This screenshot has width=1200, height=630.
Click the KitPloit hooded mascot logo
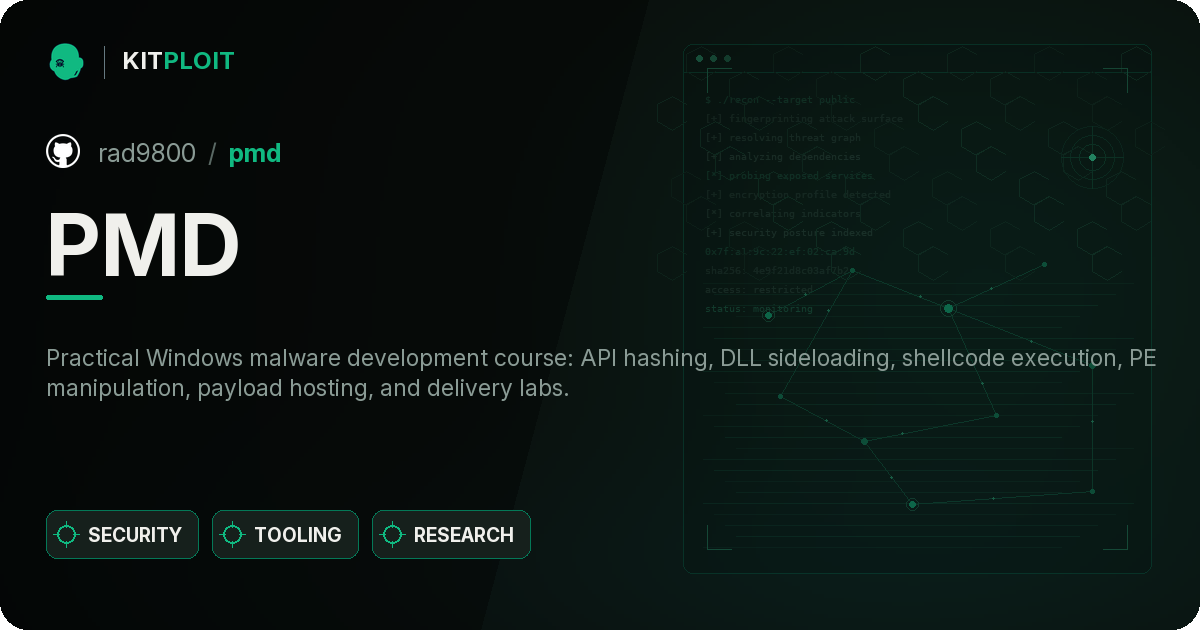click(66, 61)
